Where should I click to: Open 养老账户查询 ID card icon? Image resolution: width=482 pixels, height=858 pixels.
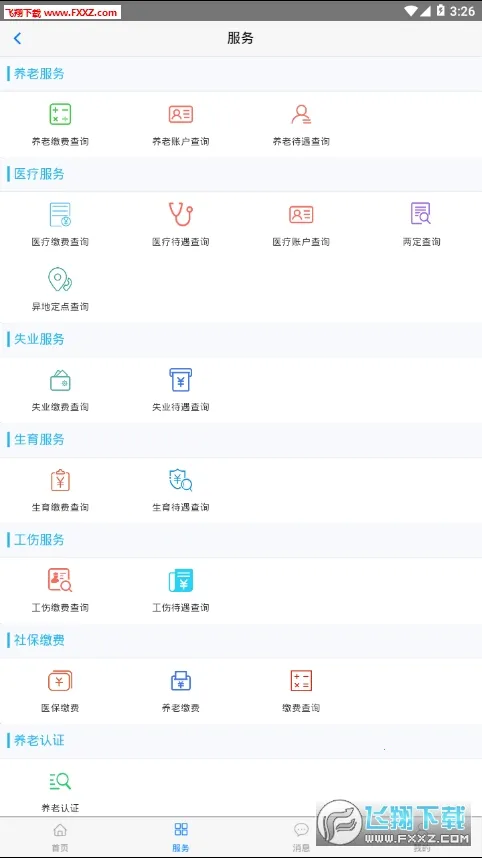181,114
